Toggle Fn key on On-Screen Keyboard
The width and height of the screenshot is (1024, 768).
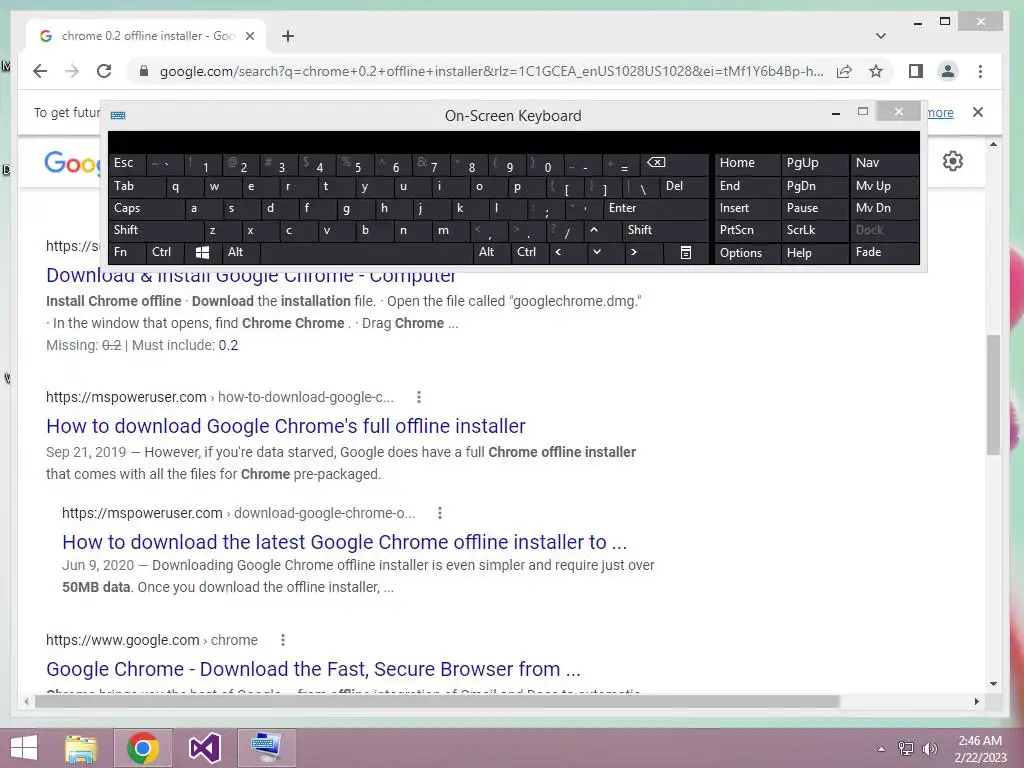tap(127, 252)
